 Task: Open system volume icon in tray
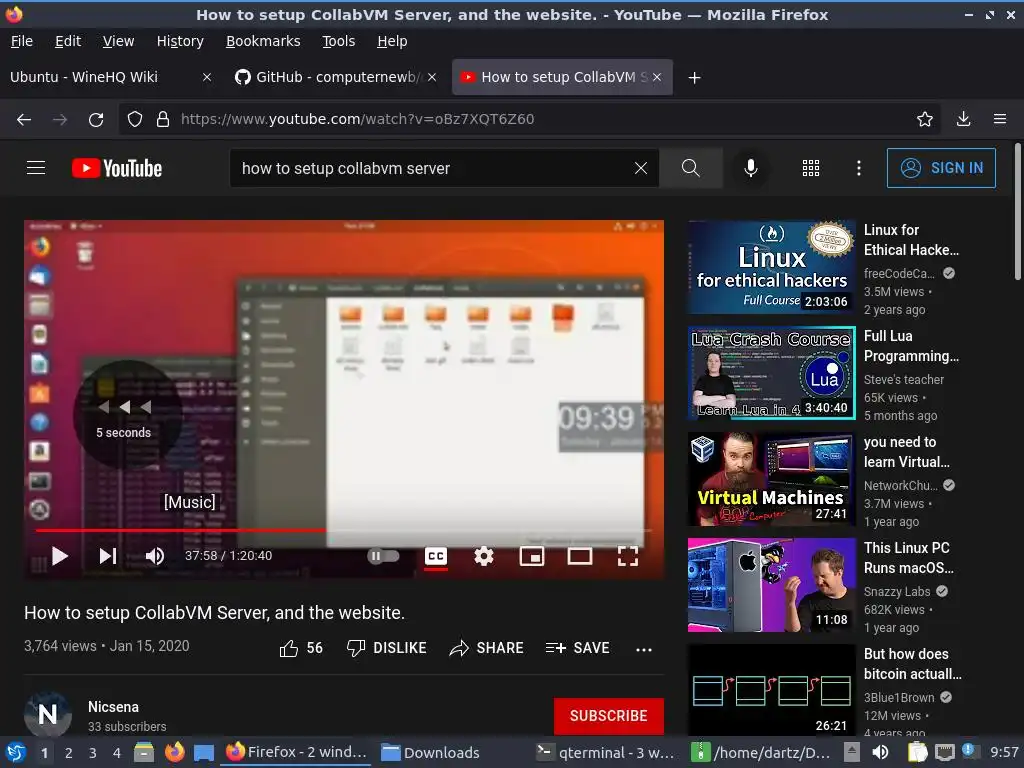click(x=881, y=752)
